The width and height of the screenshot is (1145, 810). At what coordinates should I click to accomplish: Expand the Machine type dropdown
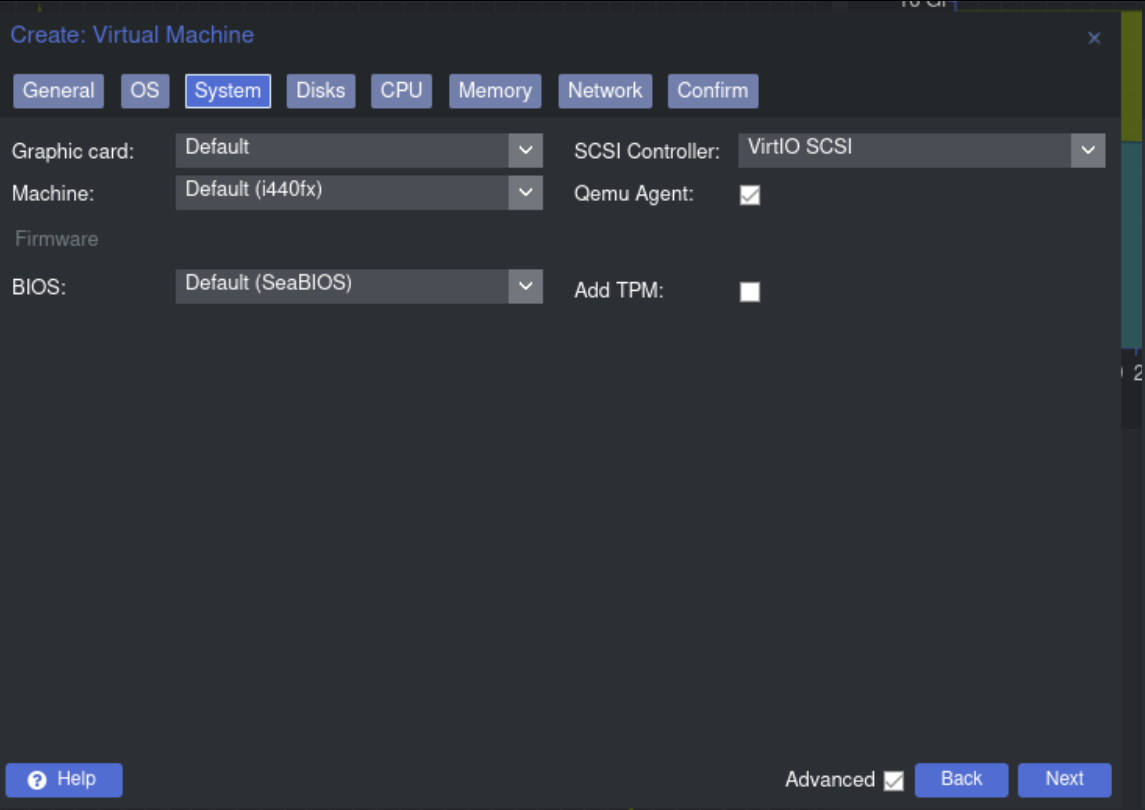click(x=525, y=193)
